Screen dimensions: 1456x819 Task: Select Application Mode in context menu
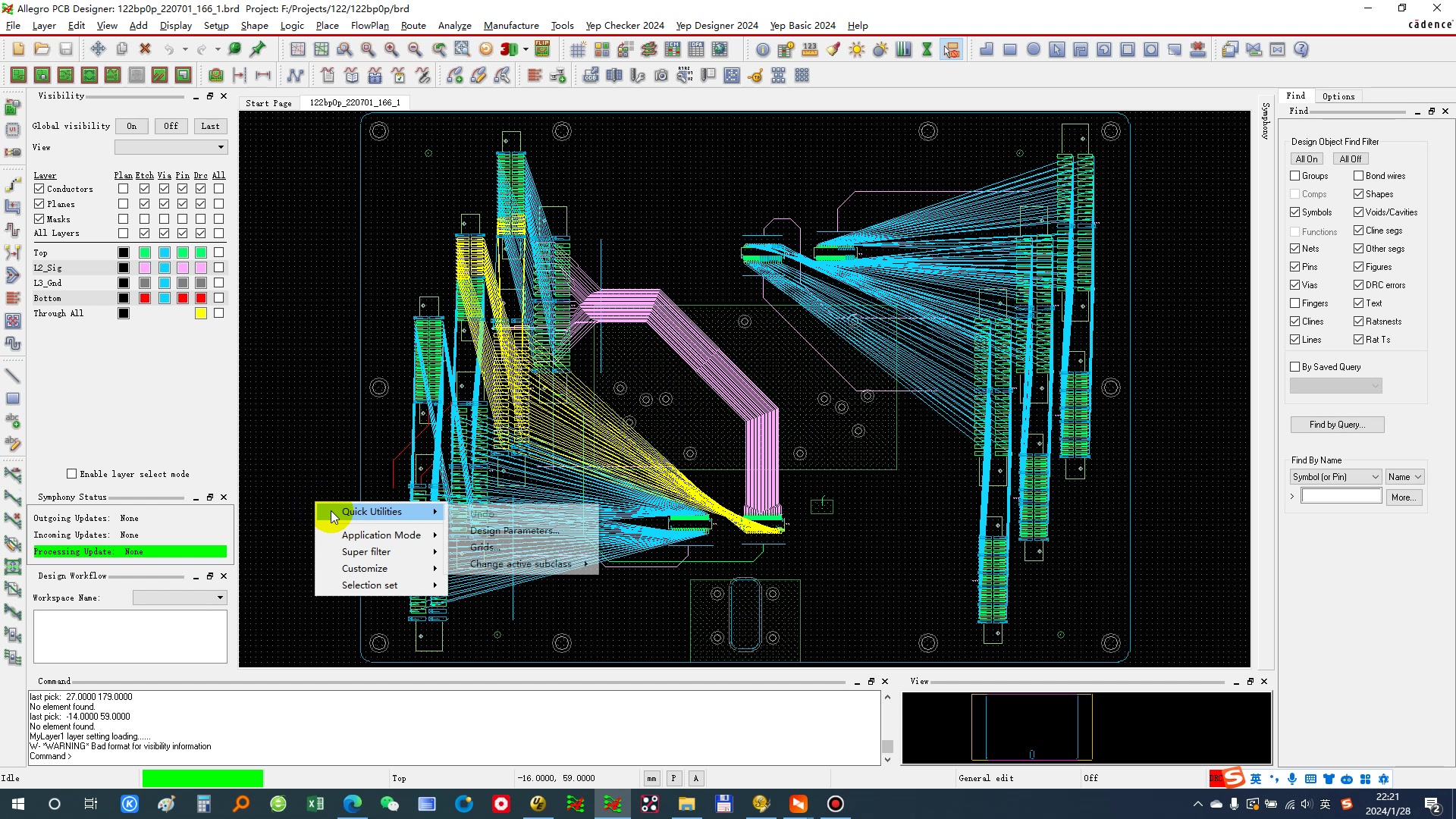coord(381,535)
